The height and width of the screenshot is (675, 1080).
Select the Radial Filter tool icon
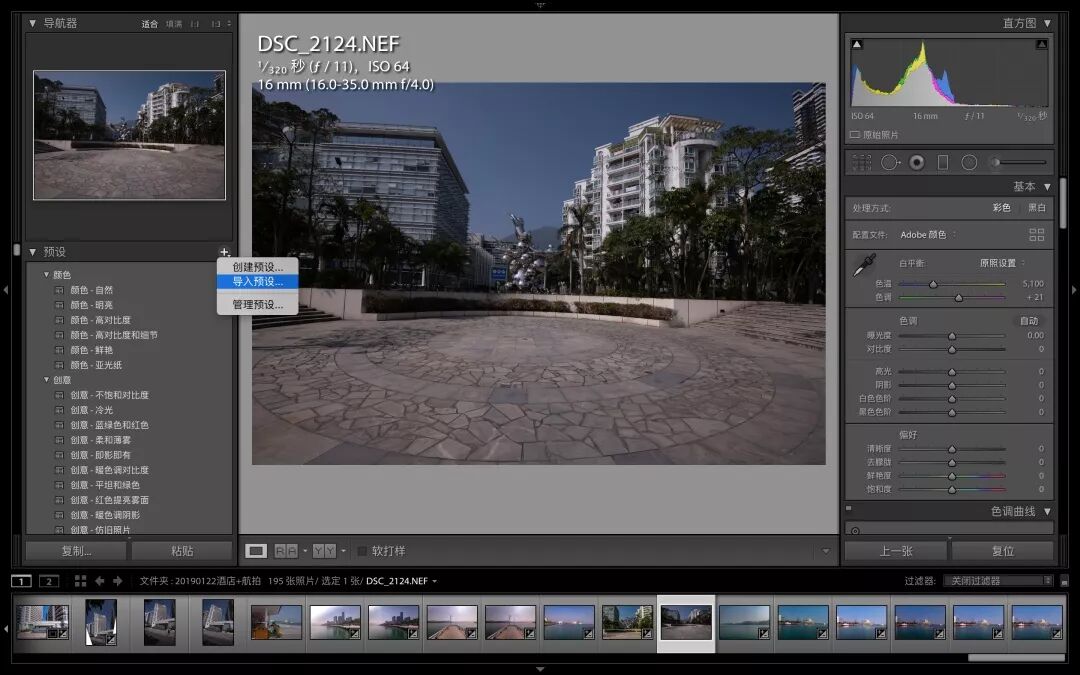coord(969,163)
